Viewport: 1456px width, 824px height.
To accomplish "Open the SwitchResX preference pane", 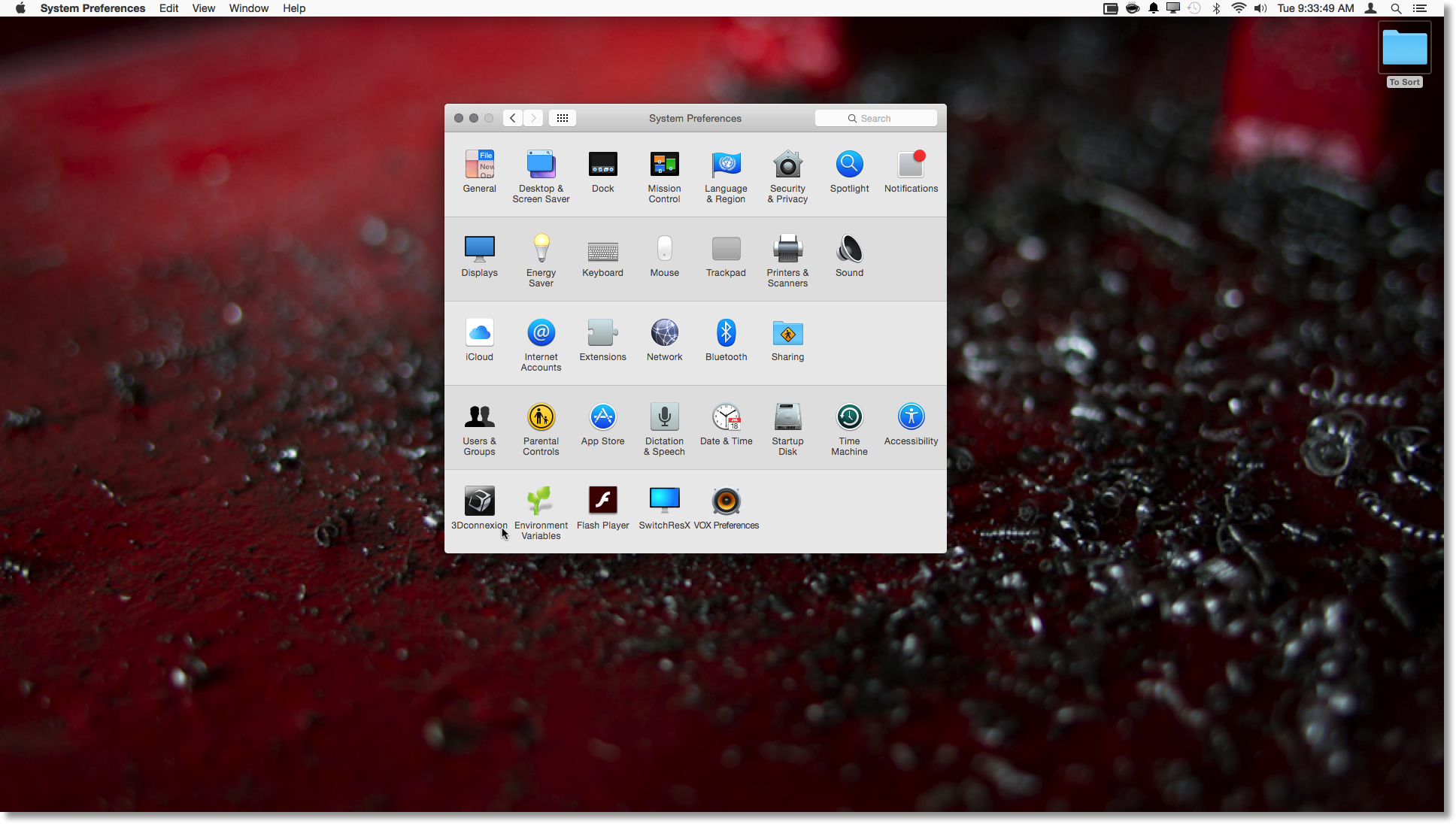I will [664, 501].
